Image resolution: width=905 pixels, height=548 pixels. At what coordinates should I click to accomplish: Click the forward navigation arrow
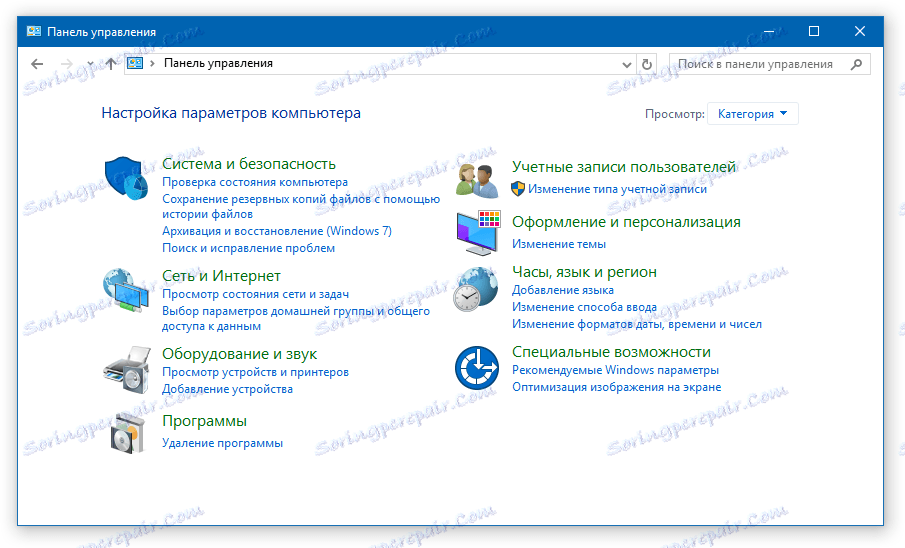[67, 64]
